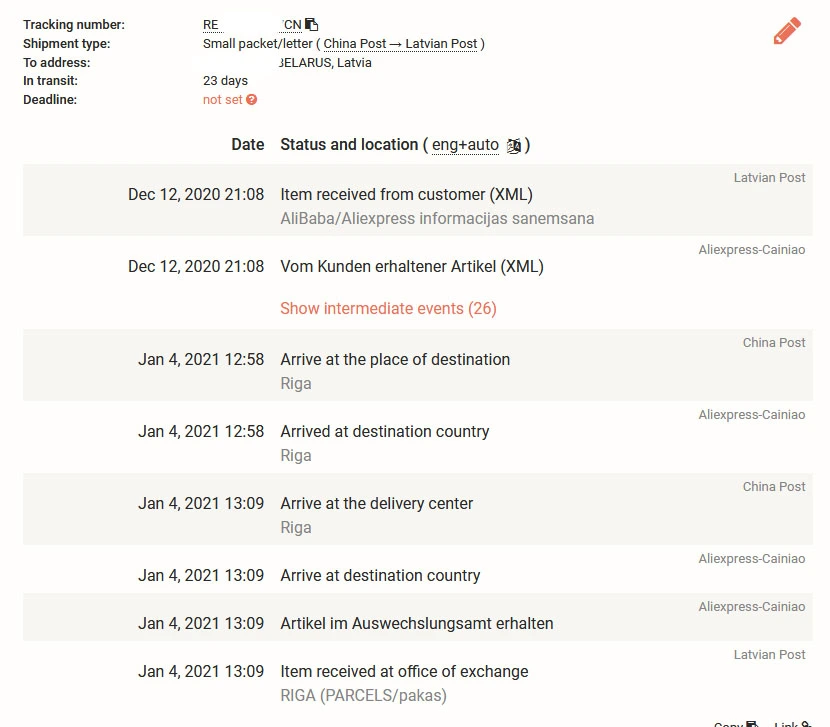Click the deadline question mark help icon
The width and height of the screenshot is (830, 727).
click(251, 100)
